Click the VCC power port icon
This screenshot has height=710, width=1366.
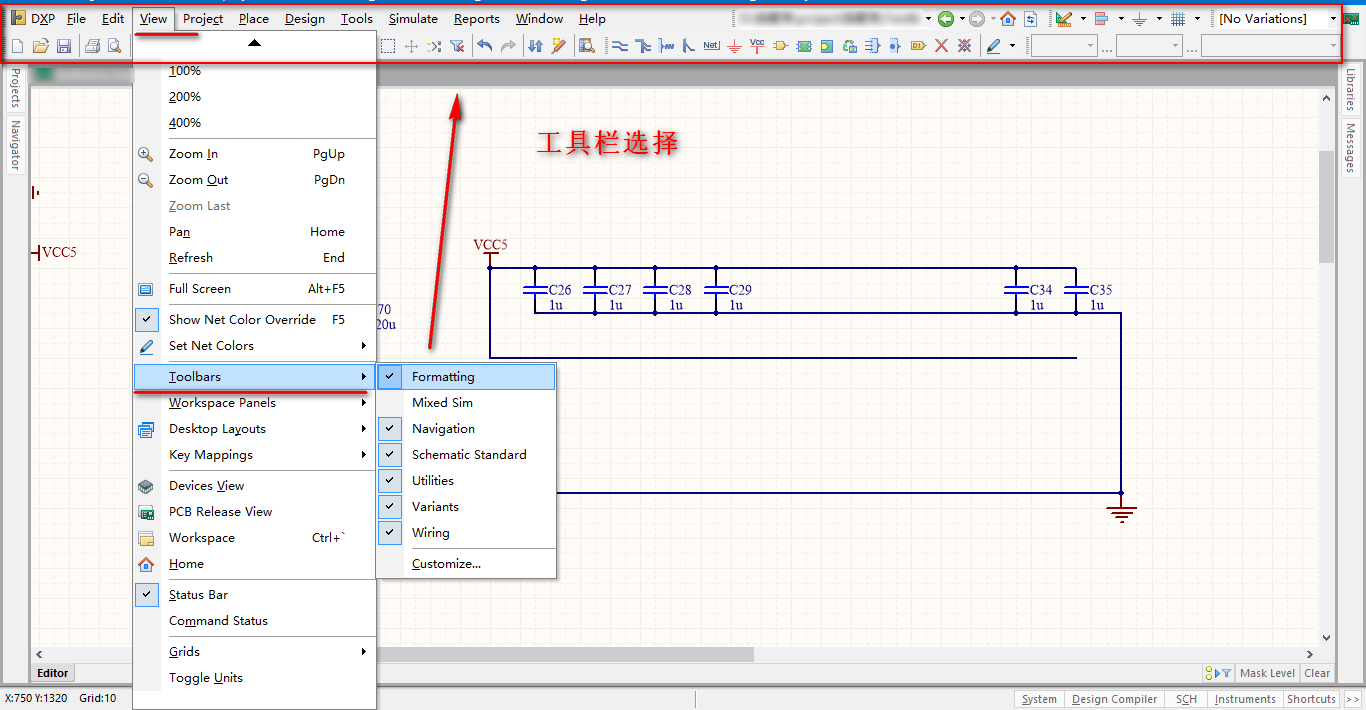click(x=757, y=46)
